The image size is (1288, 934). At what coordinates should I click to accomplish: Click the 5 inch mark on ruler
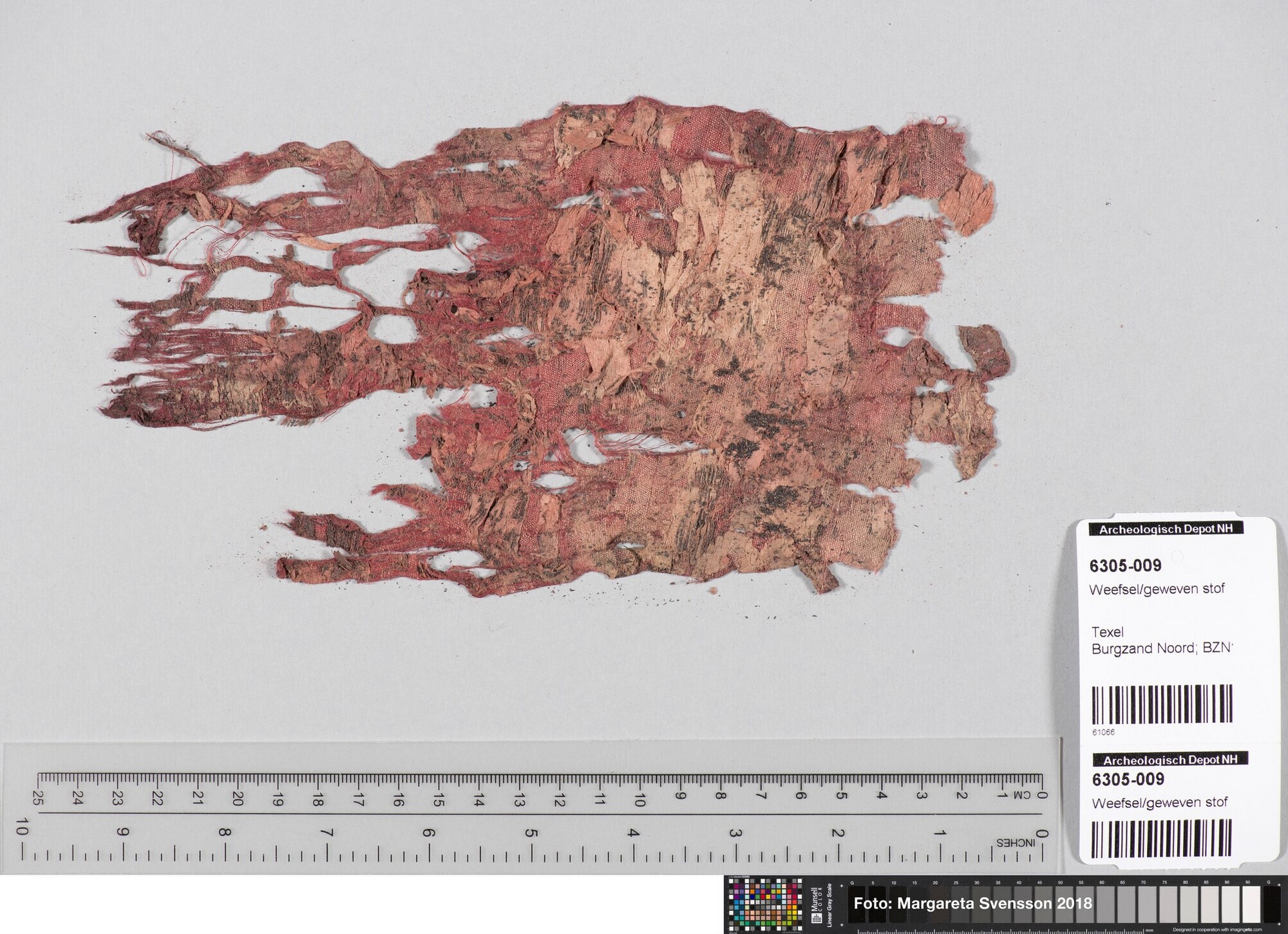(x=531, y=832)
